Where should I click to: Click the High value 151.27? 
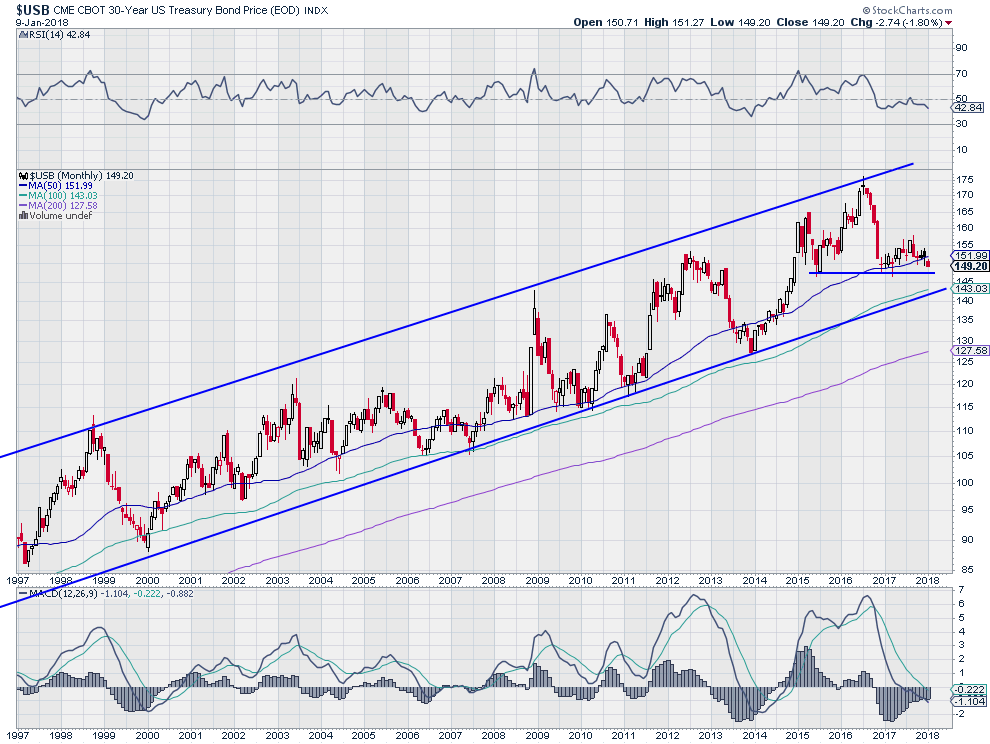pos(688,22)
